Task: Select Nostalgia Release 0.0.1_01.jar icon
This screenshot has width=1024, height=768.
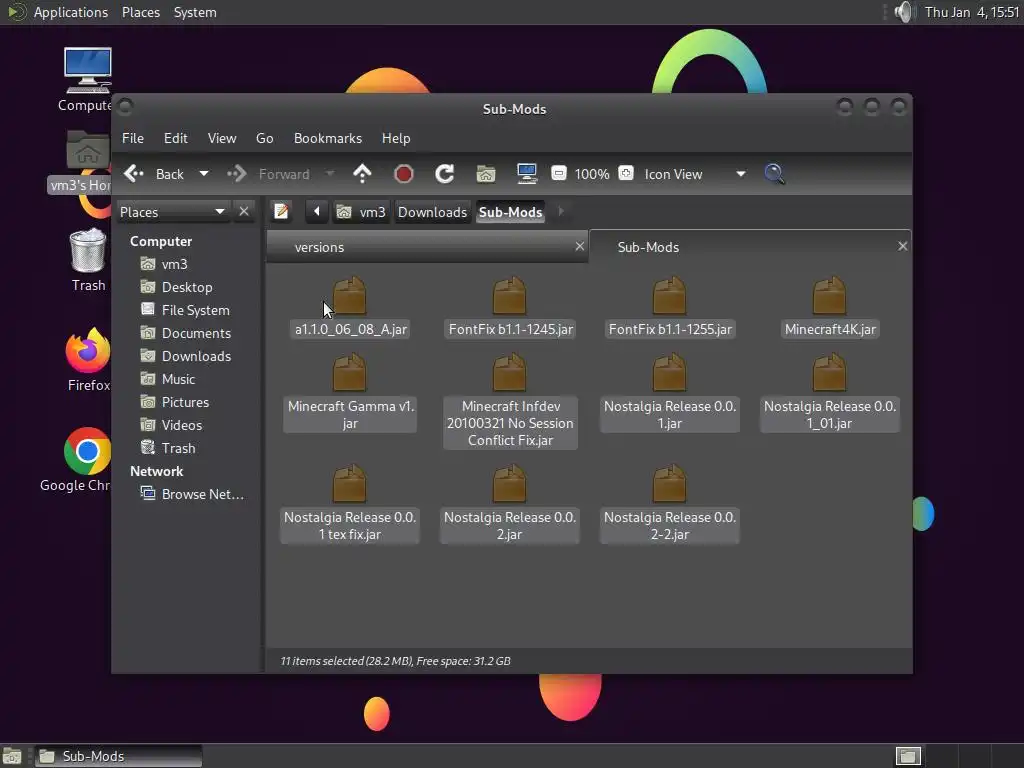Action: 829,374
